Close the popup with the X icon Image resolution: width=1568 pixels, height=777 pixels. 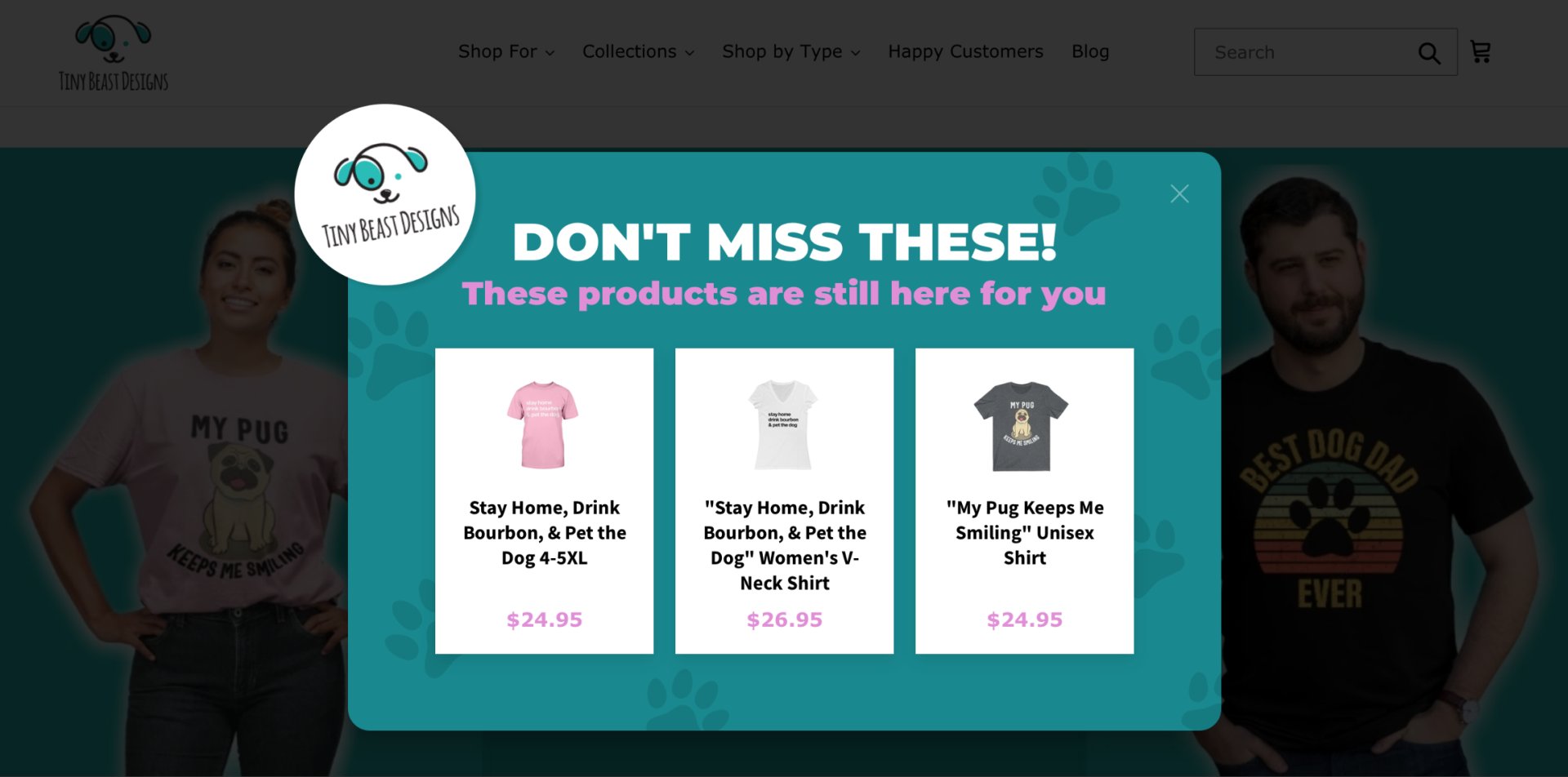[1179, 193]
